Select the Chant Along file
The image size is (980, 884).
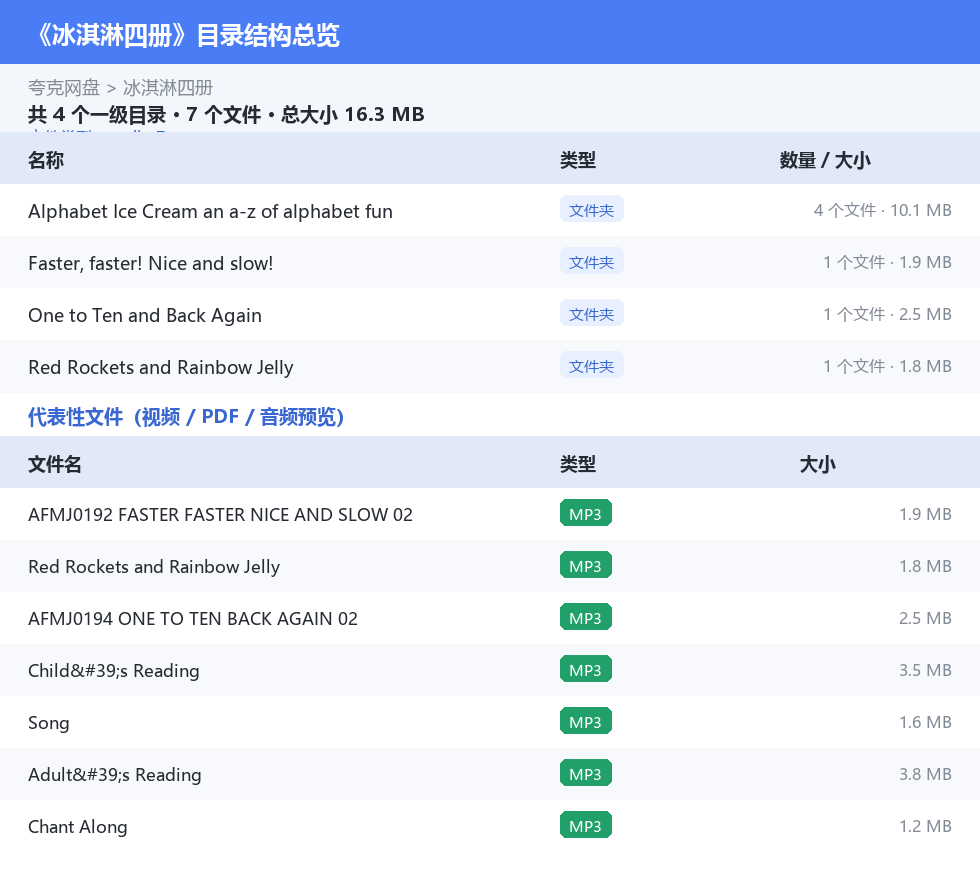(x=490, y=825)
